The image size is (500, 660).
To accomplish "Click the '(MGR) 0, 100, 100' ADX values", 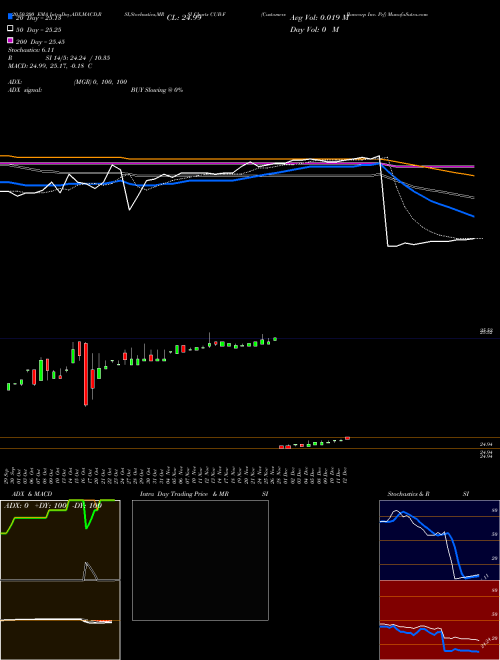I will click(100, 82).
